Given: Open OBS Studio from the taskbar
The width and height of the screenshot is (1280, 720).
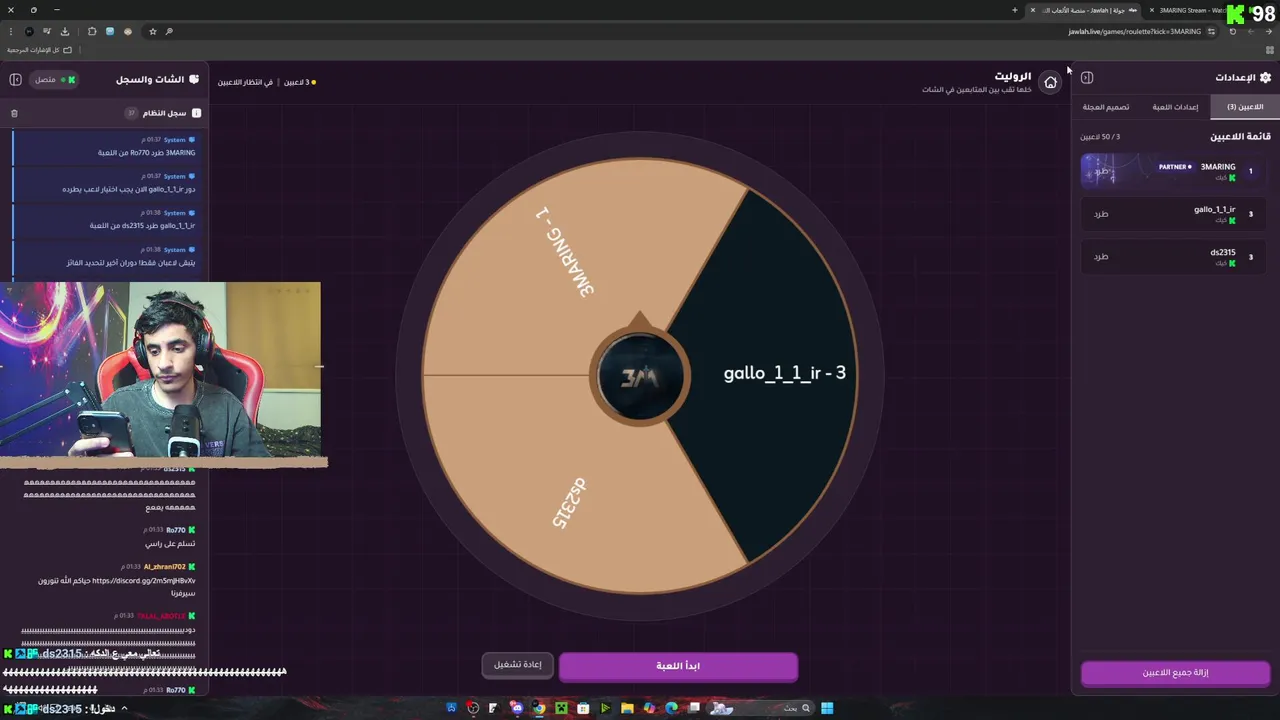Looking at the screenshot, I should click(x=473, y=708).
